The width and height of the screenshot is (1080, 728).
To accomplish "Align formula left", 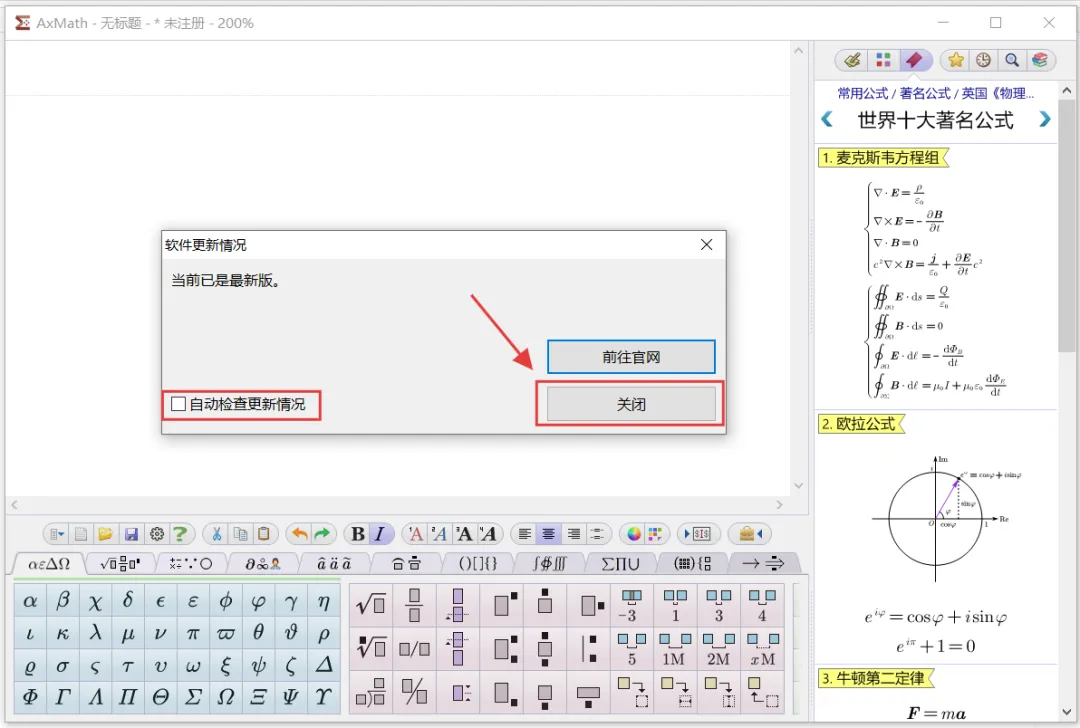I will pos(525,534).
